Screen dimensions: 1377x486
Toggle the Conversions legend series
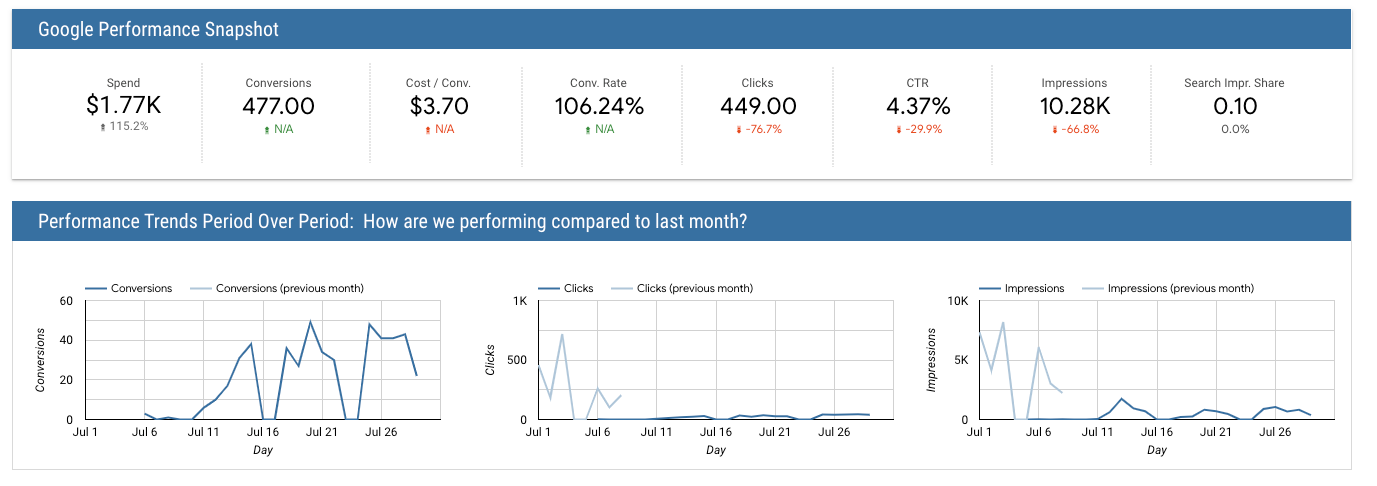128,288
